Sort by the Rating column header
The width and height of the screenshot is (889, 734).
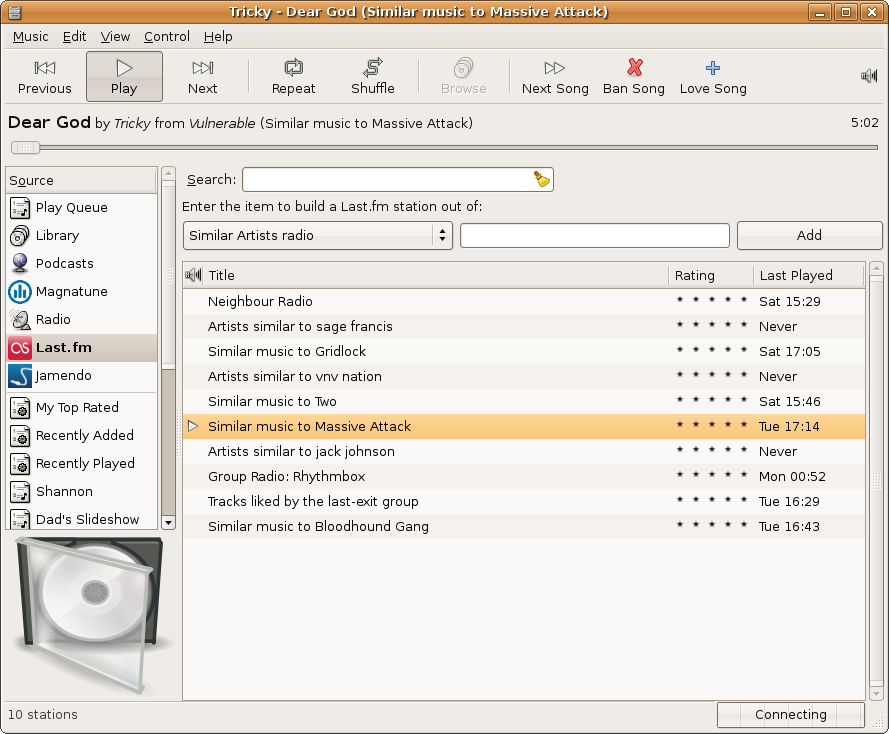tap(711, 275)
